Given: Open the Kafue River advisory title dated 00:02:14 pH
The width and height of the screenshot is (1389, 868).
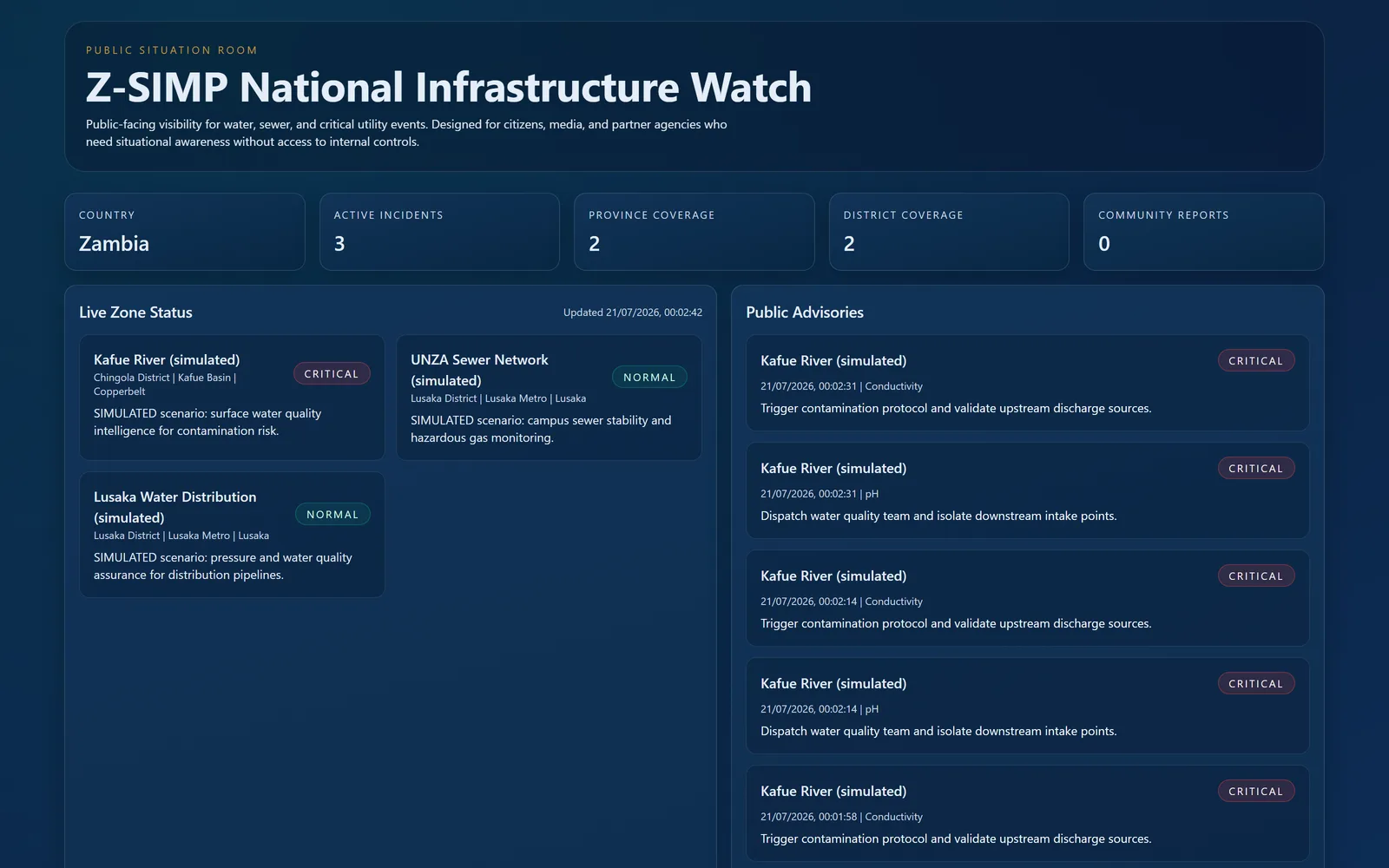Looking at the screenshot, I should click(833, 683).
